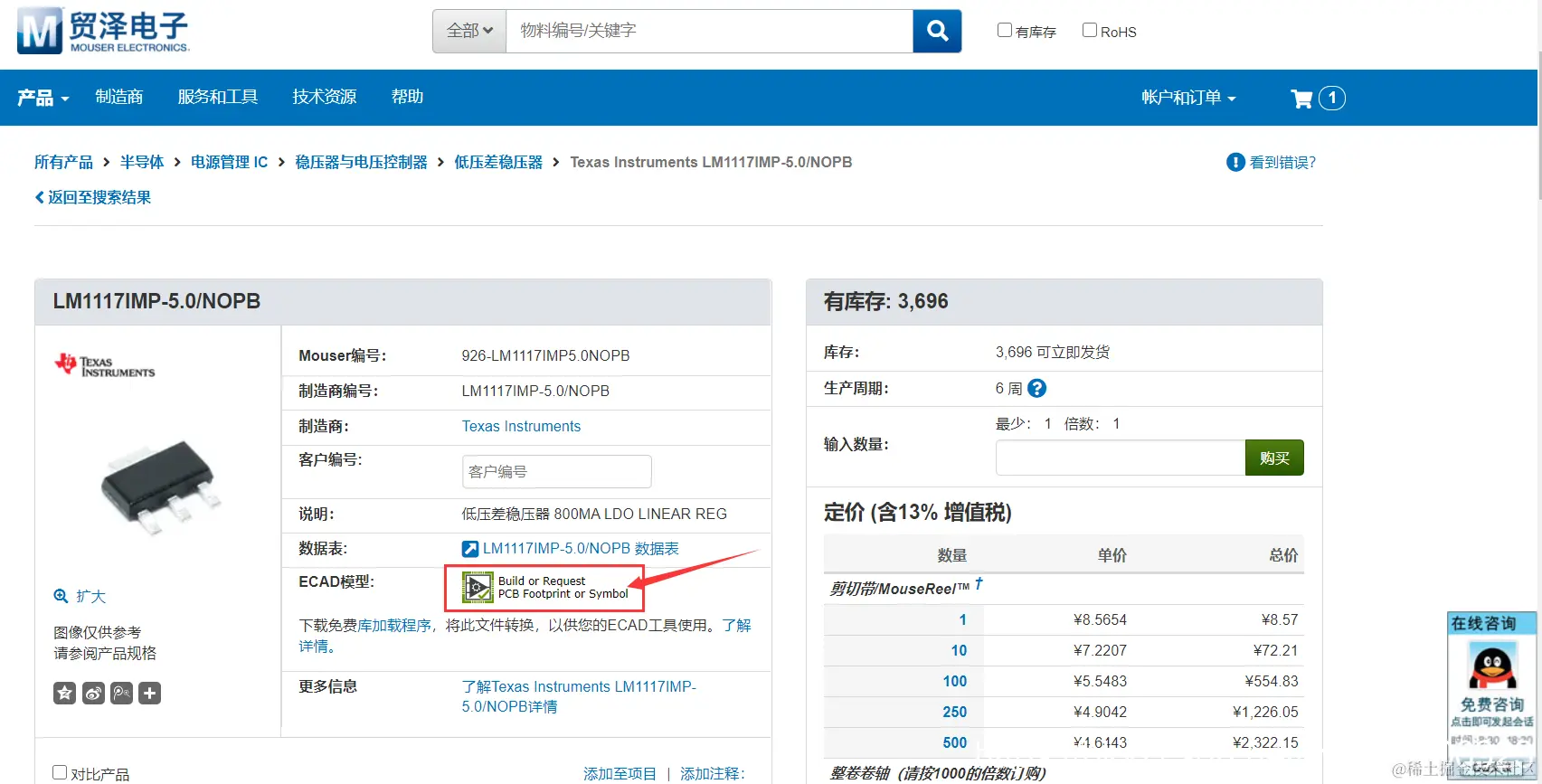Click the quantity 100 price break

coord(955,681)
